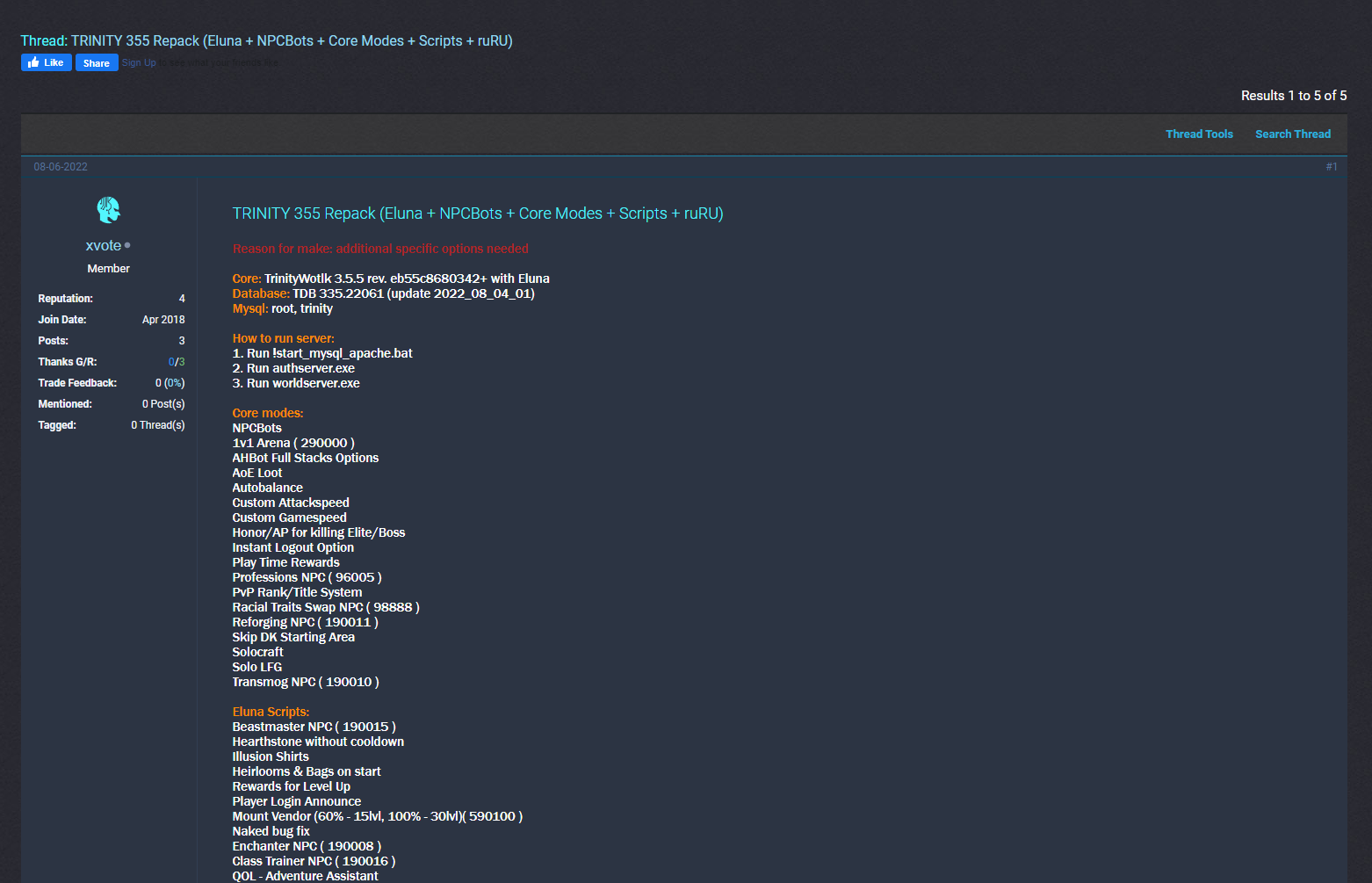This screenshot has width=1372, height=883.
Task: Click the 'How to run server:' heading
Action: pos(283,338)
